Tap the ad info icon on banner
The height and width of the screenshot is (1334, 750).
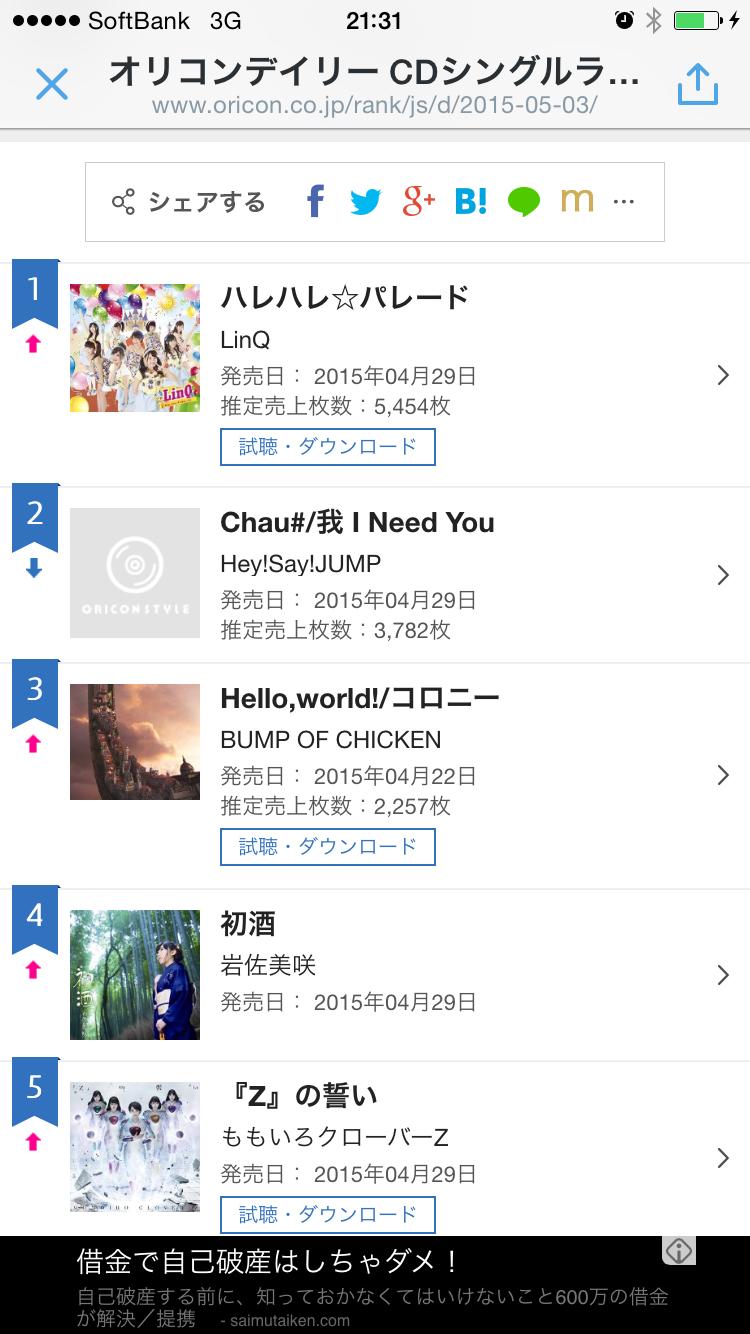[679, 1251]
